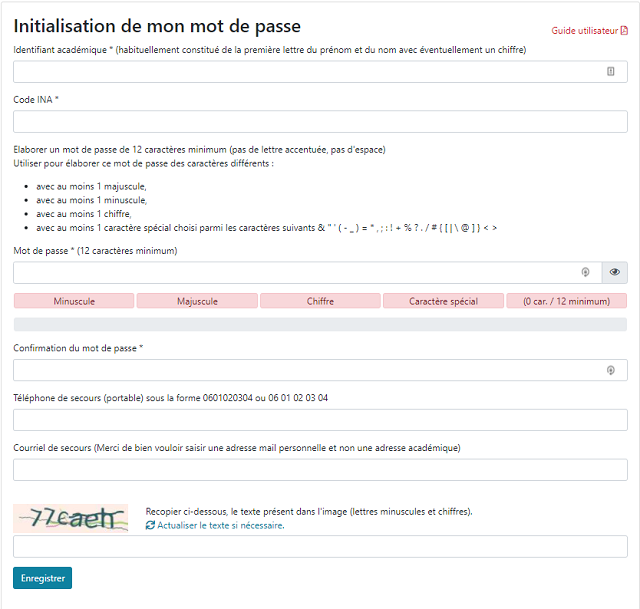Screen dimensions: 640x609
Task: Focus the Mot de passe input field
Action: tap(307, 273)
